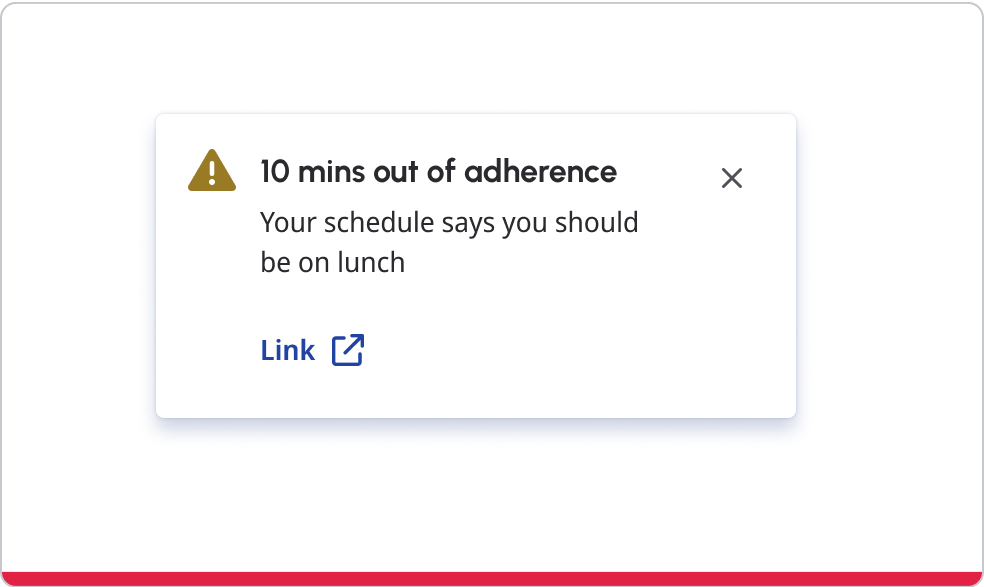Click the word 'says' in the message
Screen dimensions: 984x587
pos(468,222)
